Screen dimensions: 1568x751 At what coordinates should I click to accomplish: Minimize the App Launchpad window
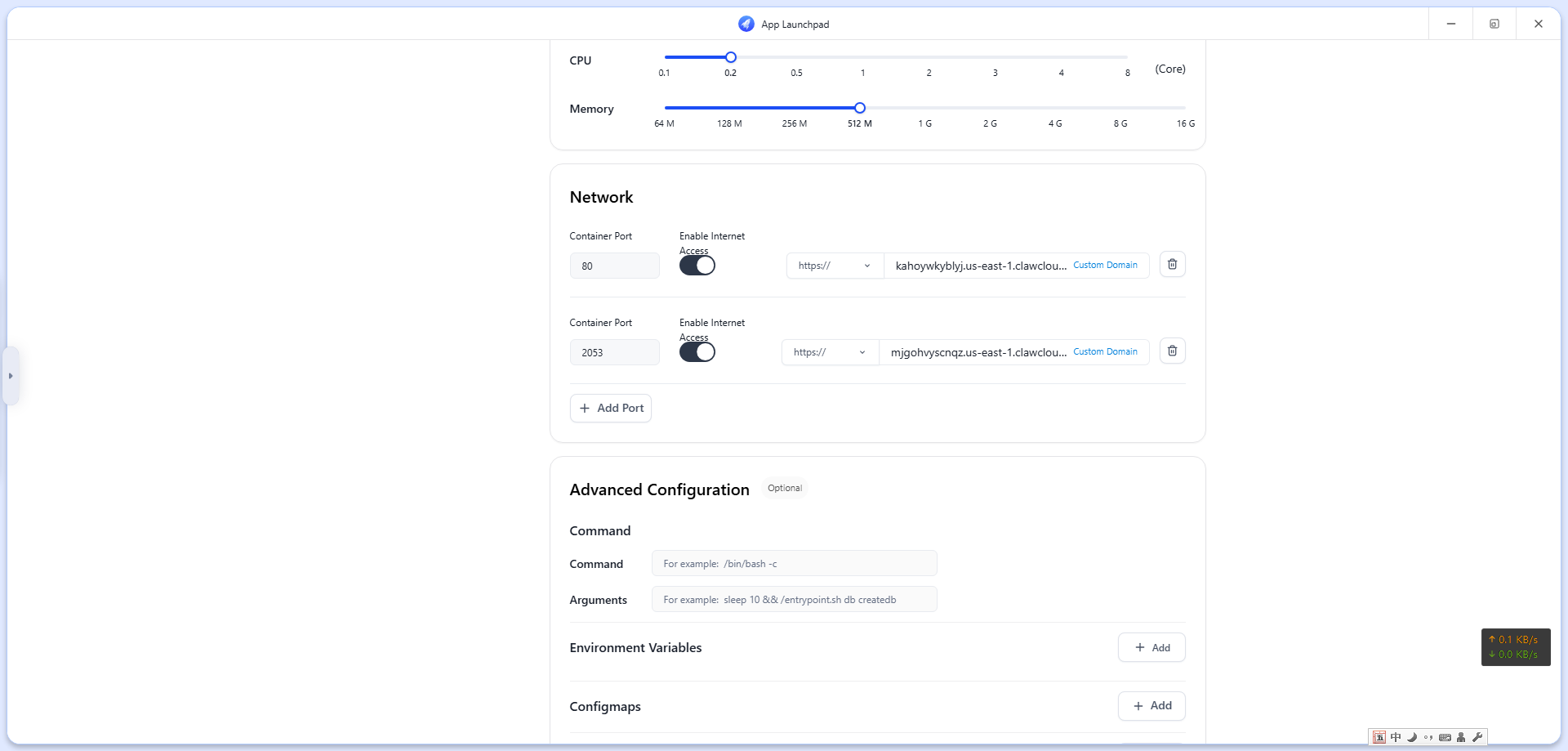click(1451, 24)
